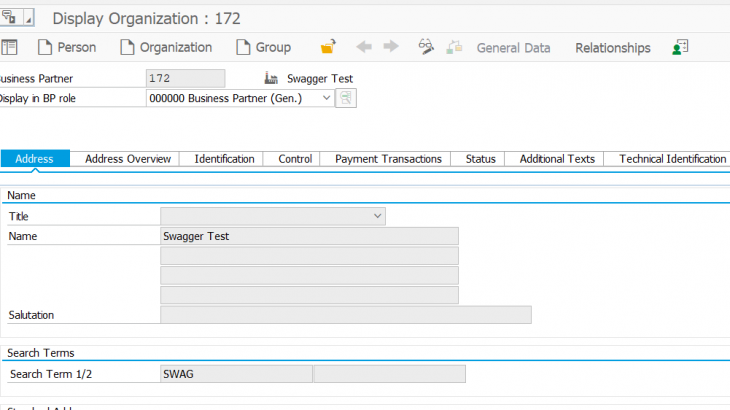
Task: Create a new Person business partner
Action: coord(67,47)
